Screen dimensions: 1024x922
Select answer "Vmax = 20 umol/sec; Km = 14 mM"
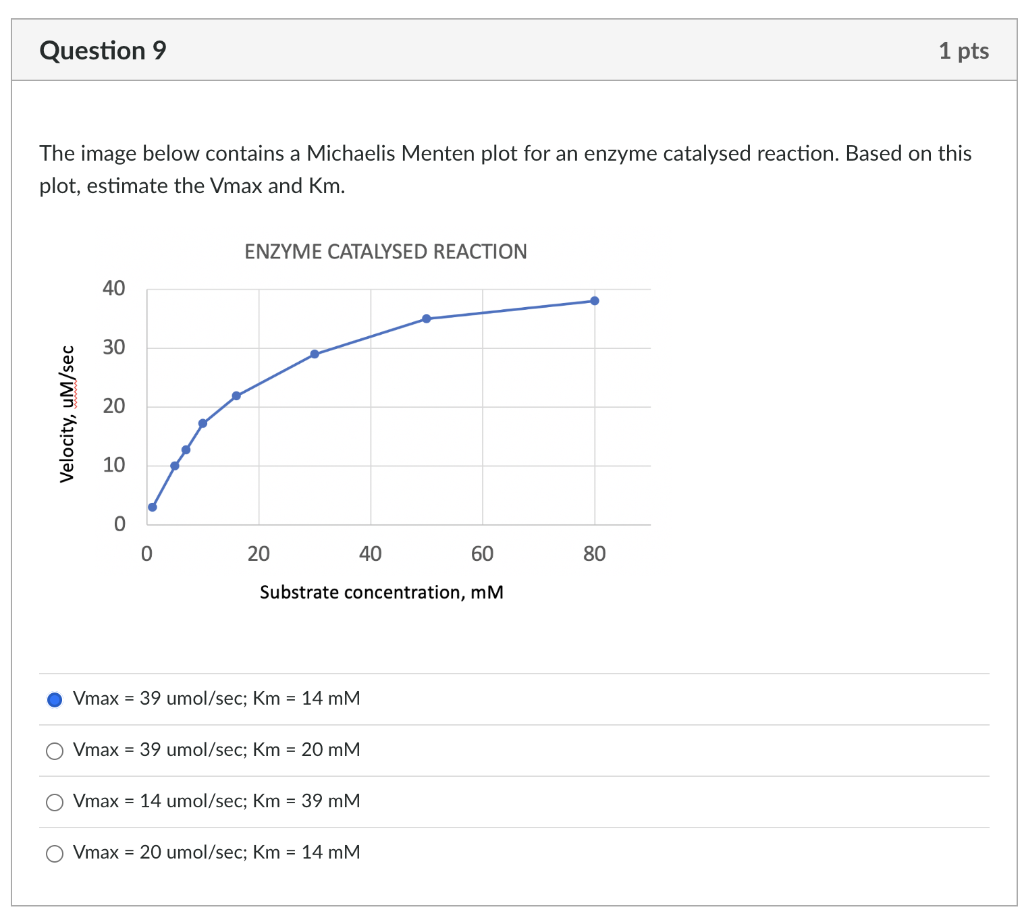pos(54,853)
